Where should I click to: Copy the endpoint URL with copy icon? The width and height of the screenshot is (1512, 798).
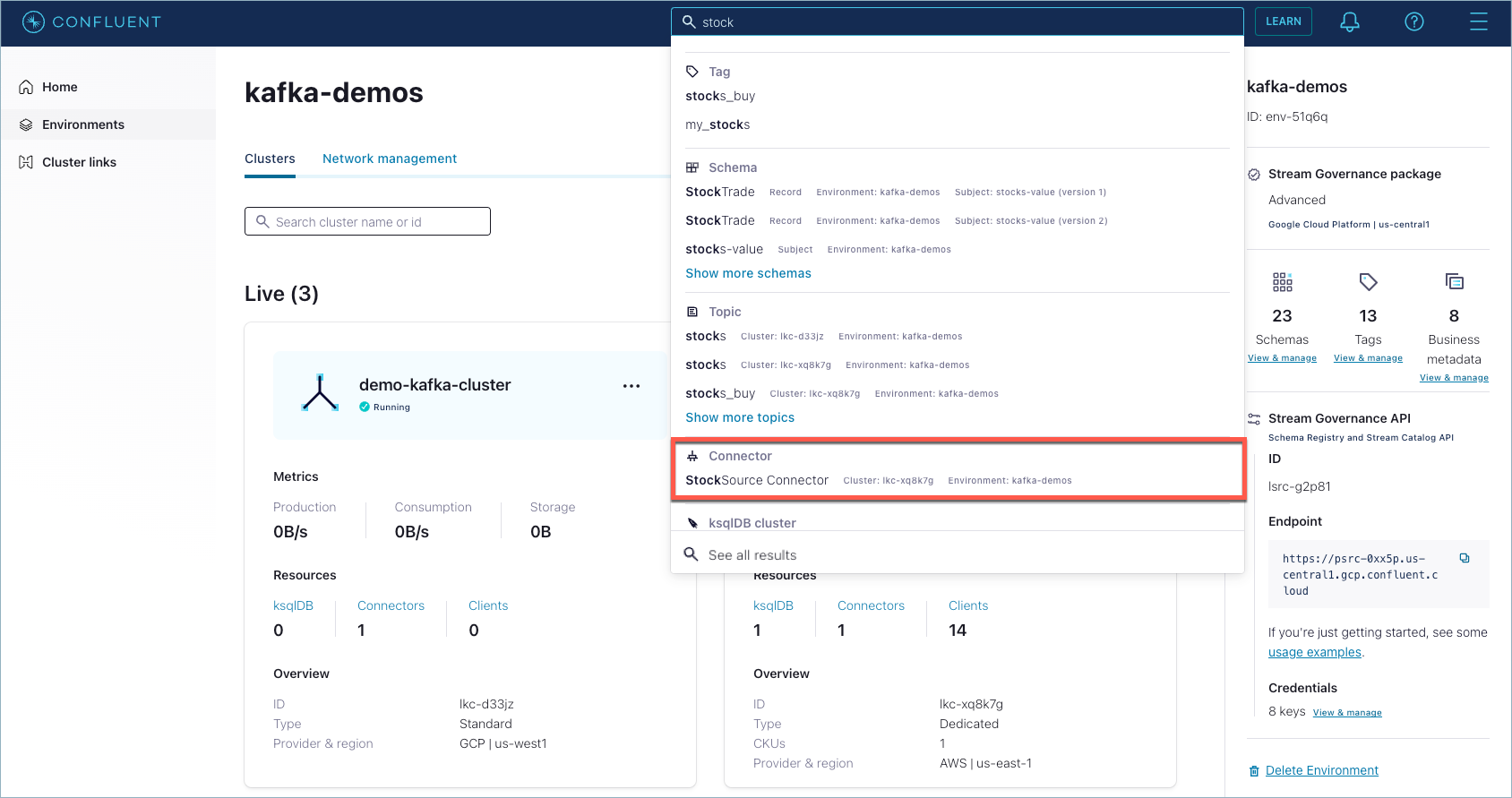click(1465, 558)
